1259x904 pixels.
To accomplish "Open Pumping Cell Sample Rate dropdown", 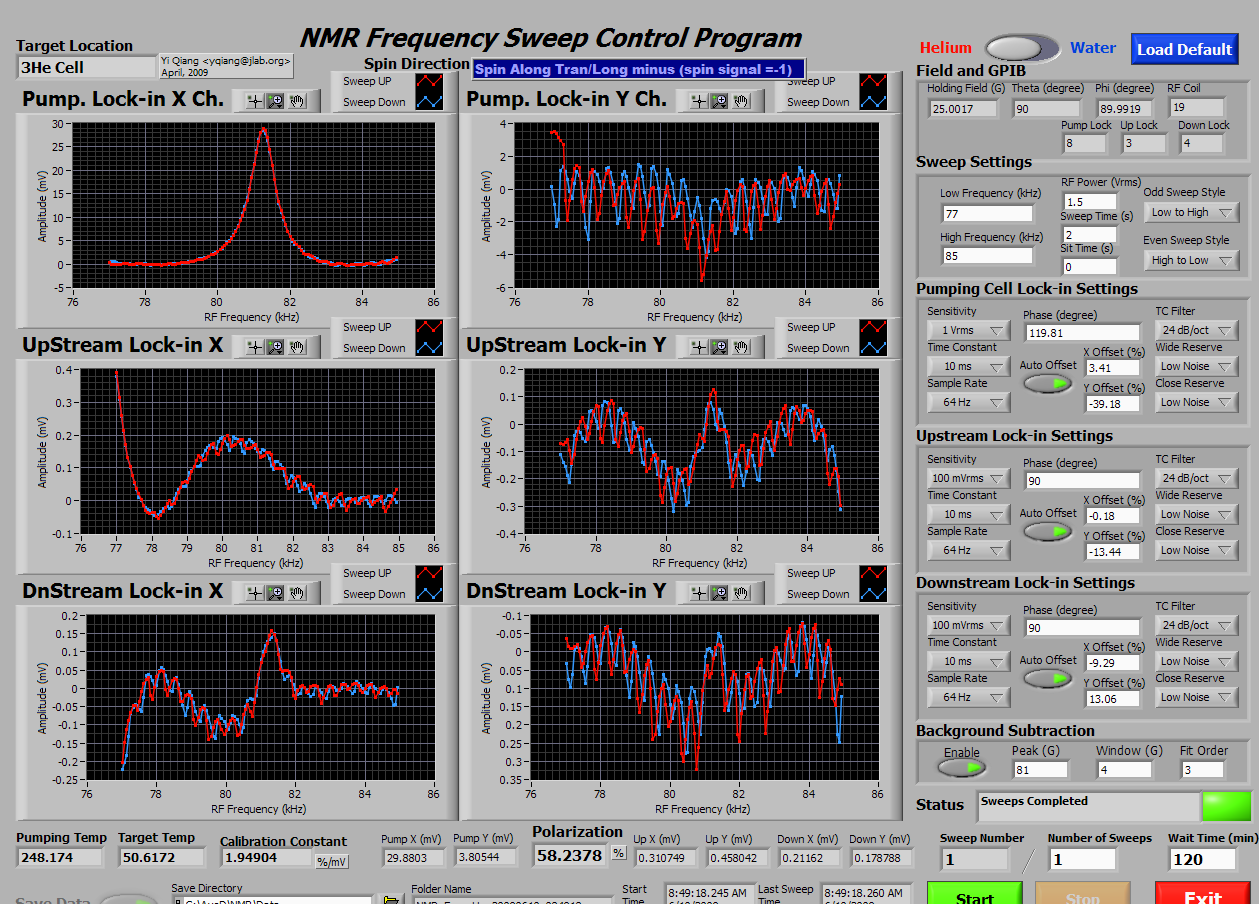I will 969,402.
